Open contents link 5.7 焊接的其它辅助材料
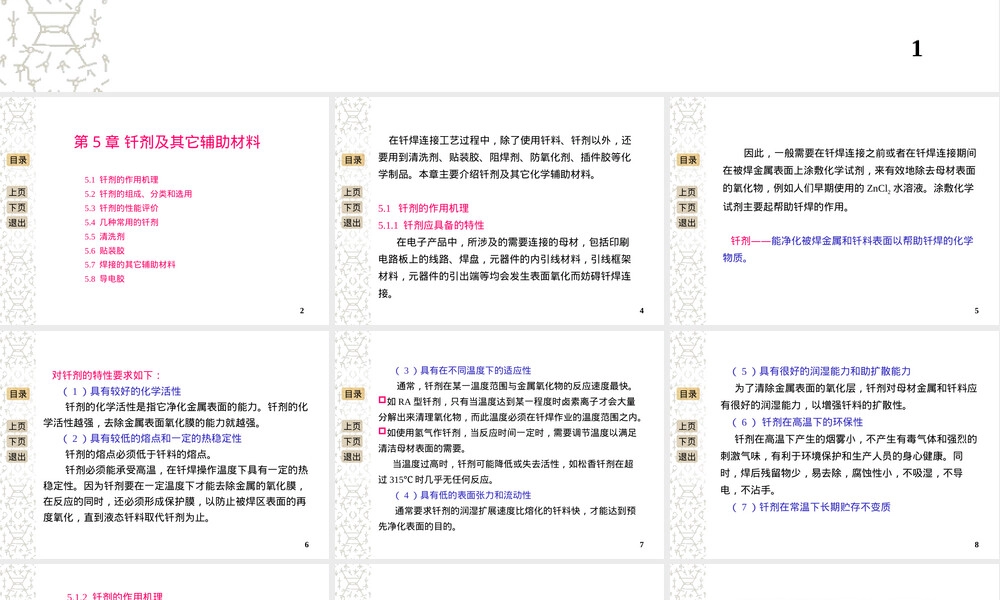 click(x=129, y=265)
